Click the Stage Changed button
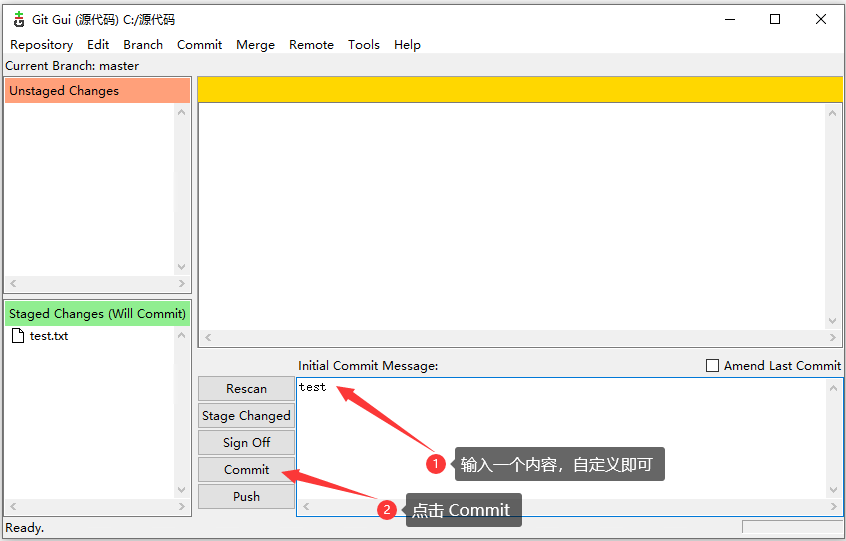Screen dimensions: 846x541 (x=247, y=416)
